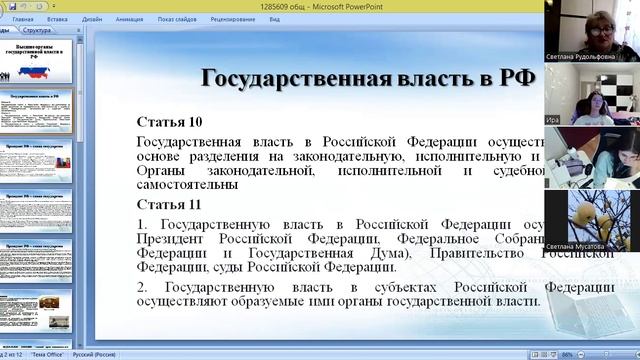This screenshot has height=360, width=640.
Task: Select the fourth slide thumbnail in panel
Action: [36, 211]
